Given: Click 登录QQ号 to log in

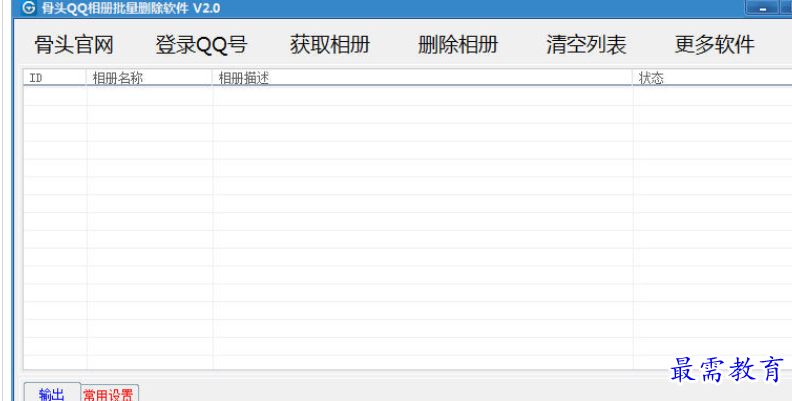Looking at the screenshot, I should point(201,45).
